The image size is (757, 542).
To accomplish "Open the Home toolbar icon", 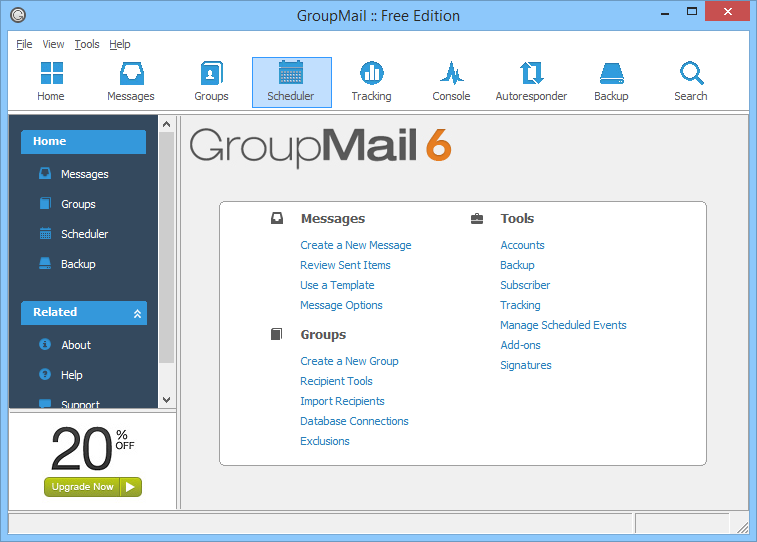I will tap(51, 82).
